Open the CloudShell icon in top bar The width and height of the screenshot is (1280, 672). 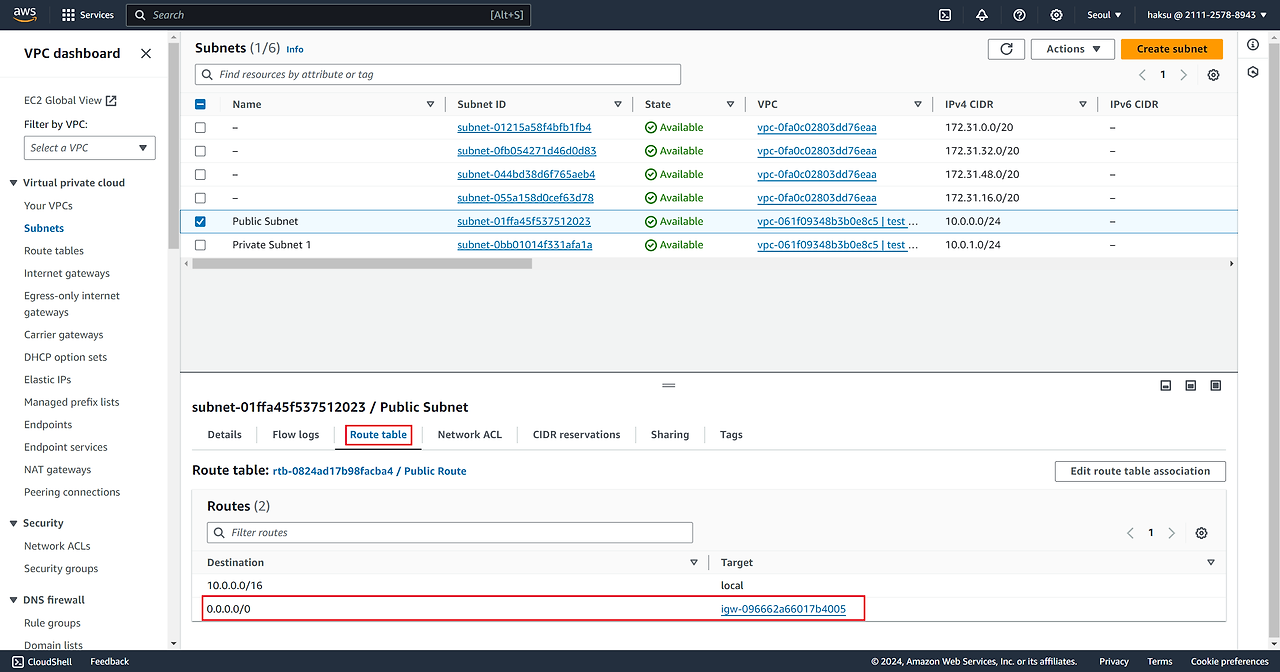tap(945, 15)
